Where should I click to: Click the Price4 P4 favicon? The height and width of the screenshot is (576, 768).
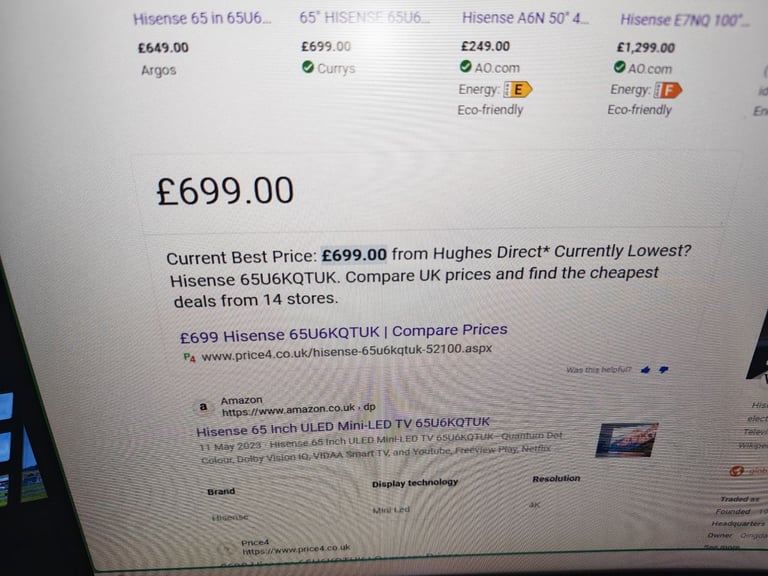coord(190,358)
